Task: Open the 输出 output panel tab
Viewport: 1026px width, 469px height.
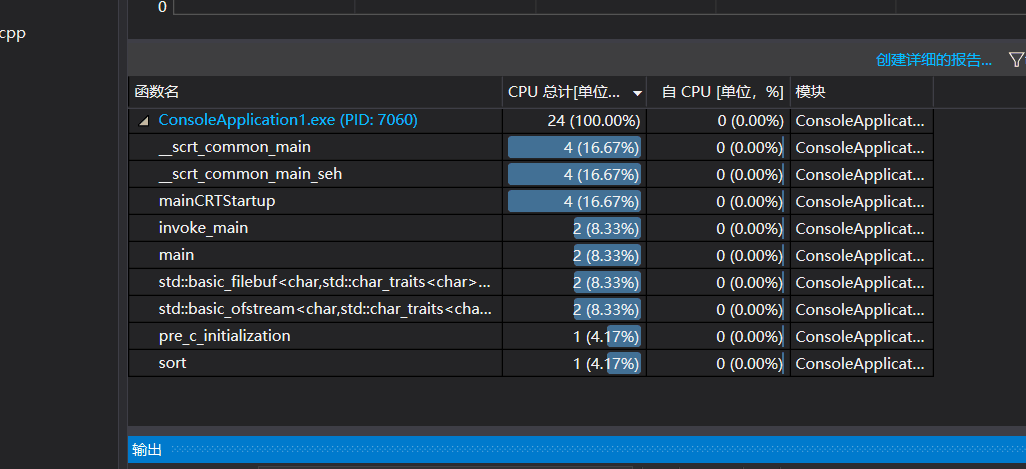Action: pyautogui.click(x=147, y=450)
